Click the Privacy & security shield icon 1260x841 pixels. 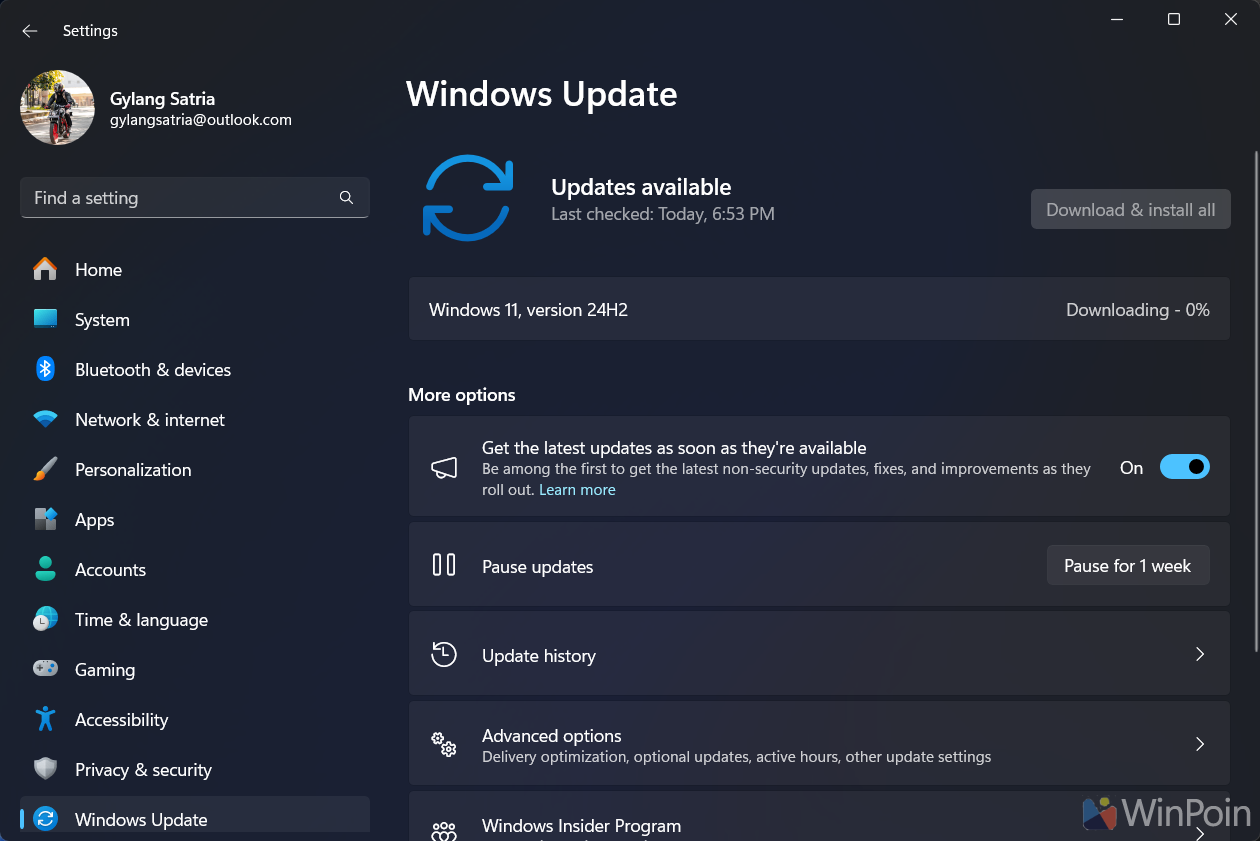[x=45, y=769]
